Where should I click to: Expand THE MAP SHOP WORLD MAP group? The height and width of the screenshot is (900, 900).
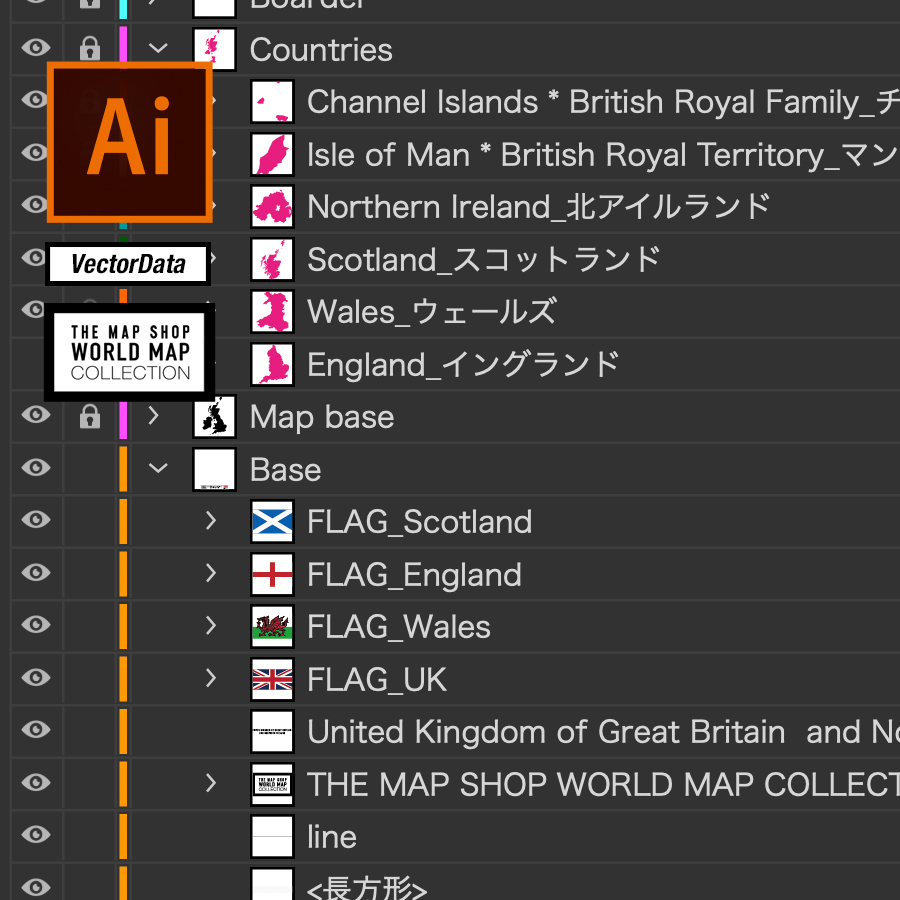211,783
